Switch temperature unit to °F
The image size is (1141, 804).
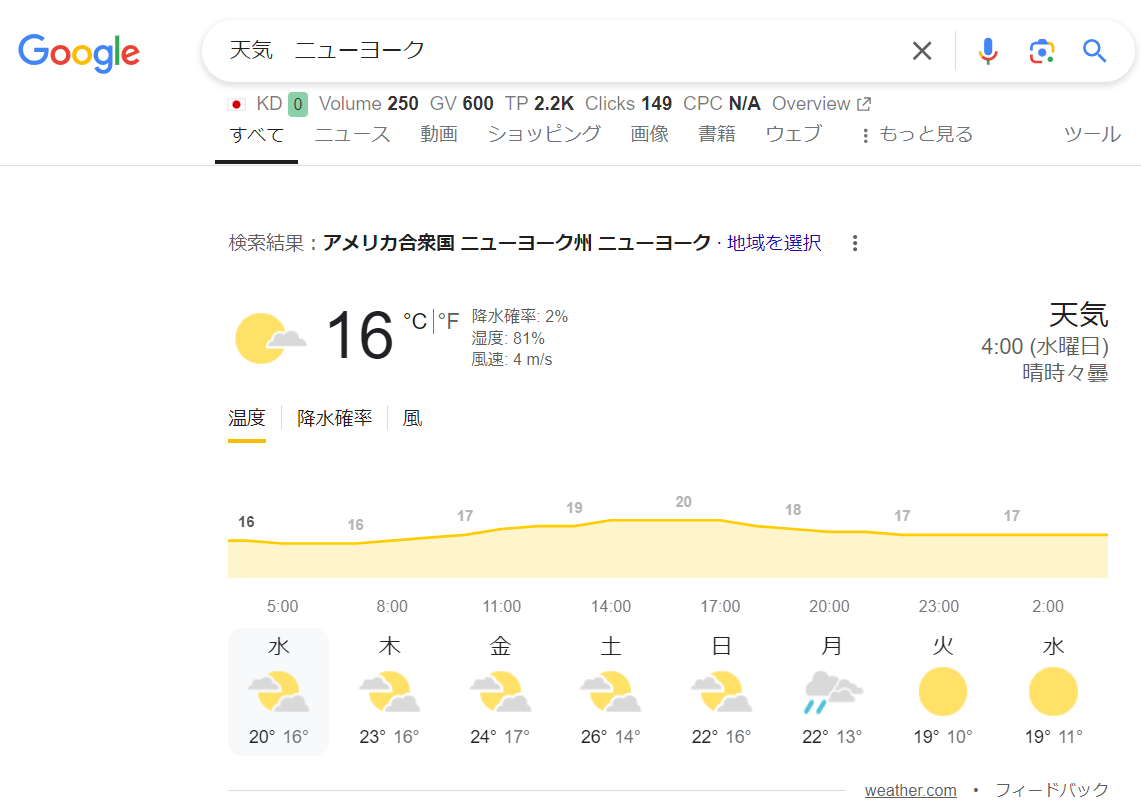[448, 321]
